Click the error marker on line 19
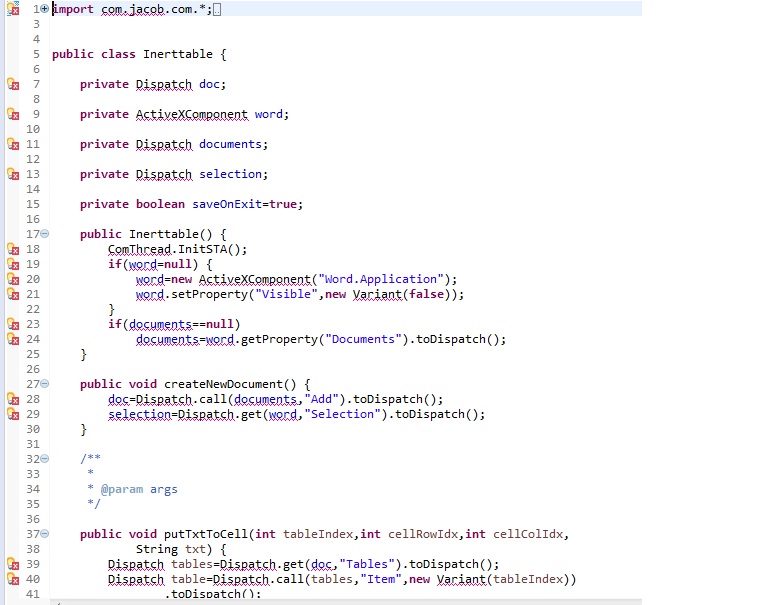 13,264
